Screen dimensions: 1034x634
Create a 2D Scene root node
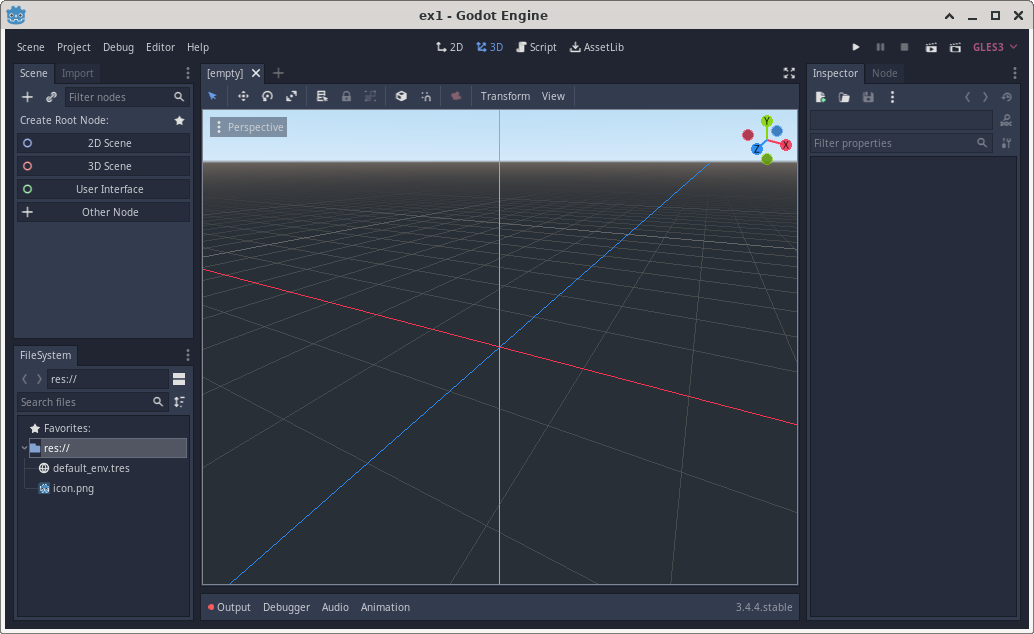[104, 143]
